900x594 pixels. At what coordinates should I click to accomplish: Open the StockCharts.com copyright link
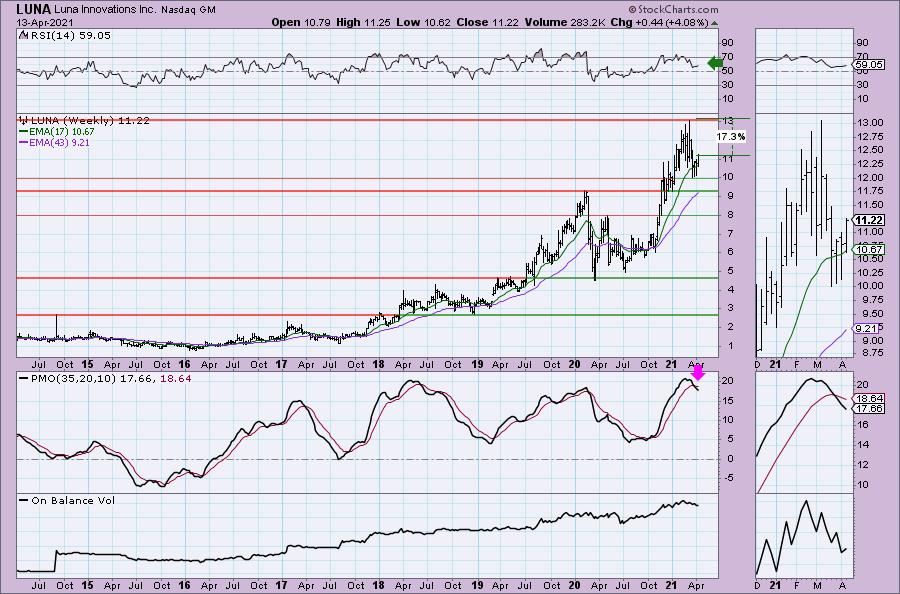pos(673,9)
